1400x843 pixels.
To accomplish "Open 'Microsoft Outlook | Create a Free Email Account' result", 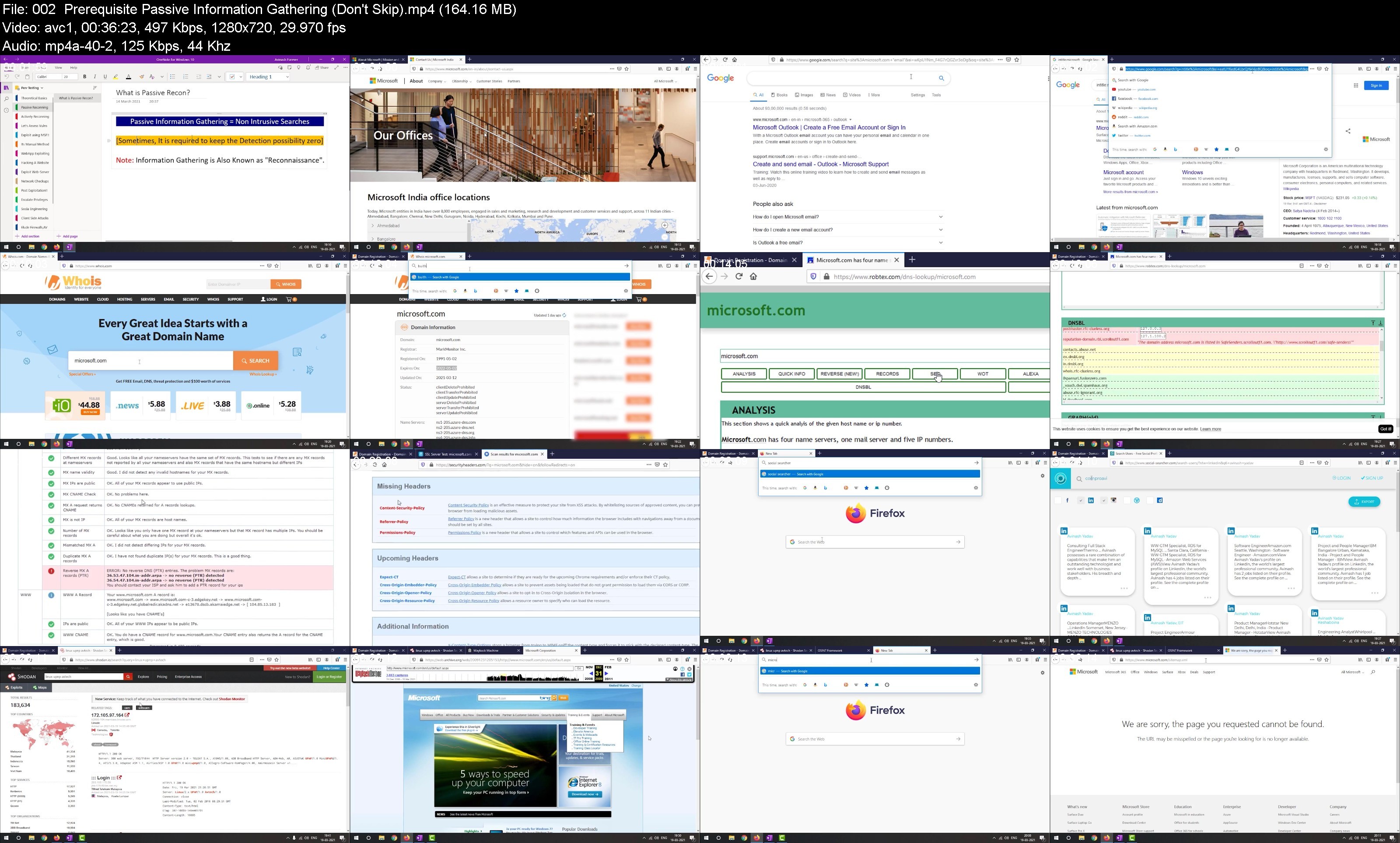I will click(829, 127).
